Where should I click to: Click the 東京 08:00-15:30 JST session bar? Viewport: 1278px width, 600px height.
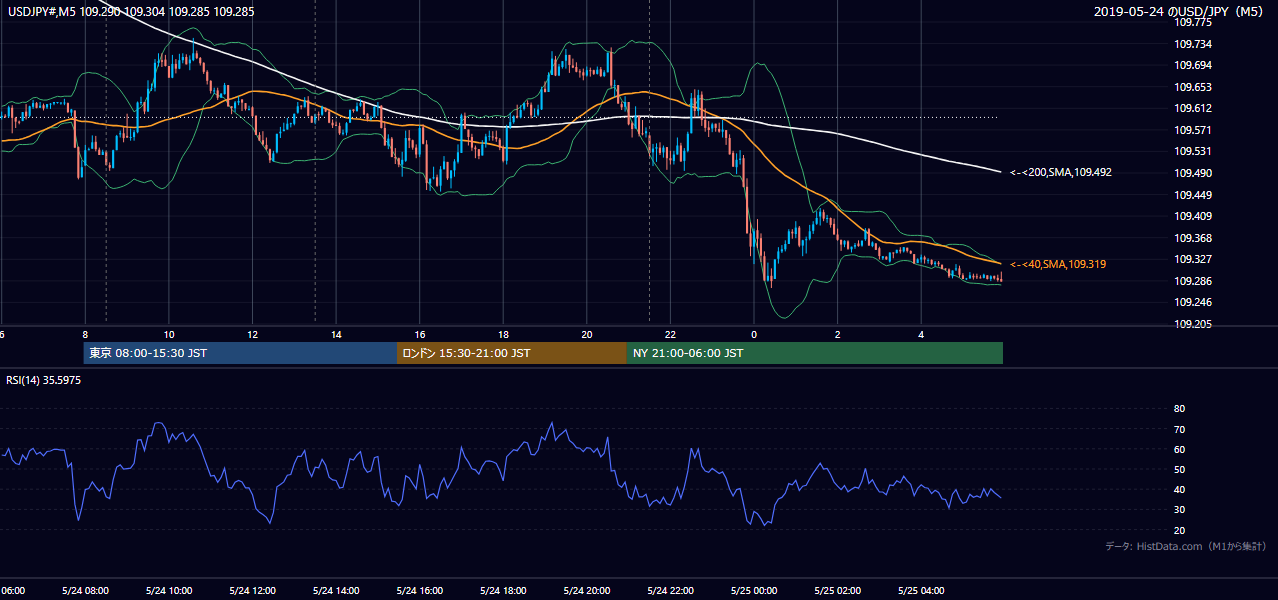pos(241,353)
